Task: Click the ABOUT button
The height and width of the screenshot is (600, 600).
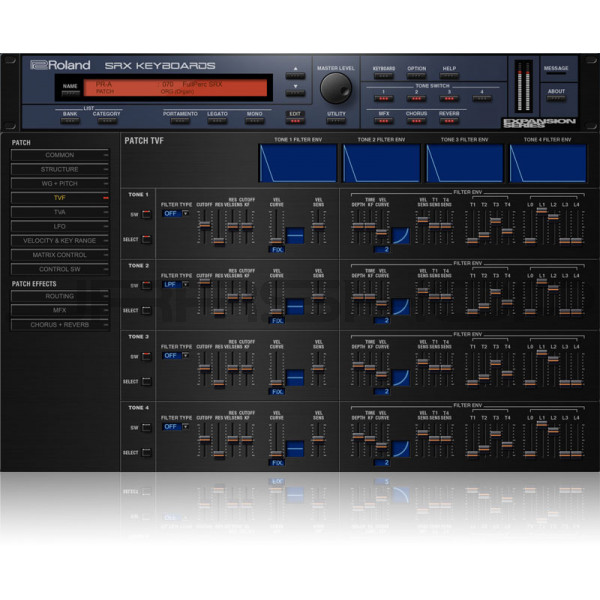Action: (556, 98)
